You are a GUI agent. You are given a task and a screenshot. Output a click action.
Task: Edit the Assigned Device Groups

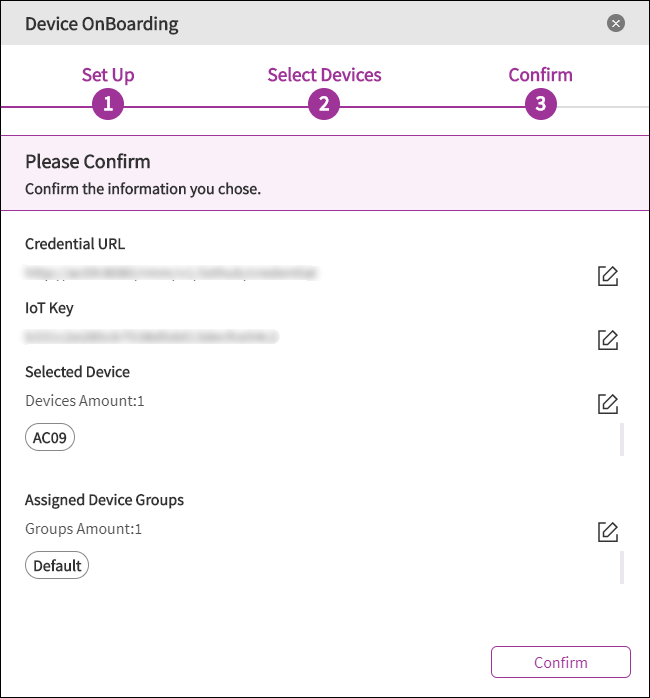pyautogui.click(x=607, y=531)
